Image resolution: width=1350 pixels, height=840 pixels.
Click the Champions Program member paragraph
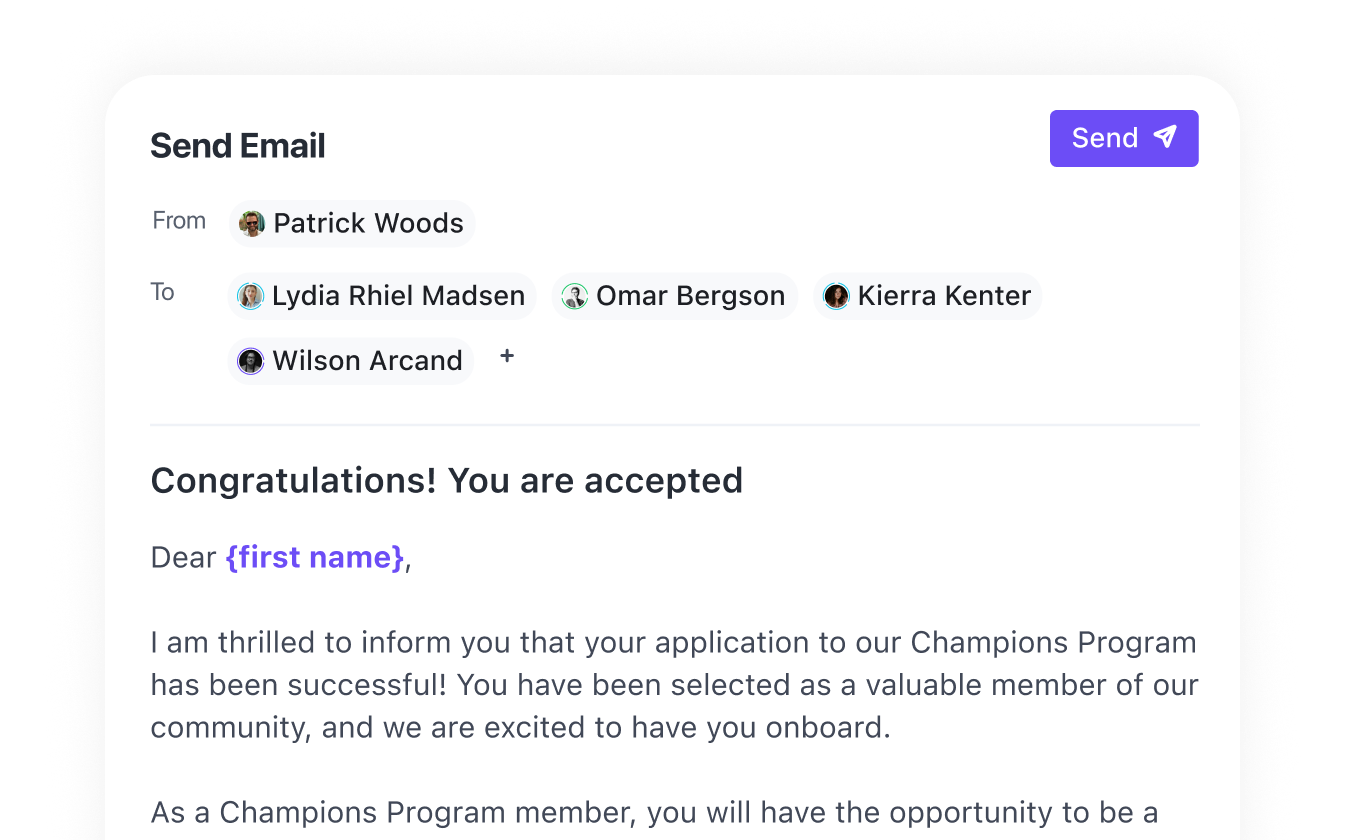(654, 812)
